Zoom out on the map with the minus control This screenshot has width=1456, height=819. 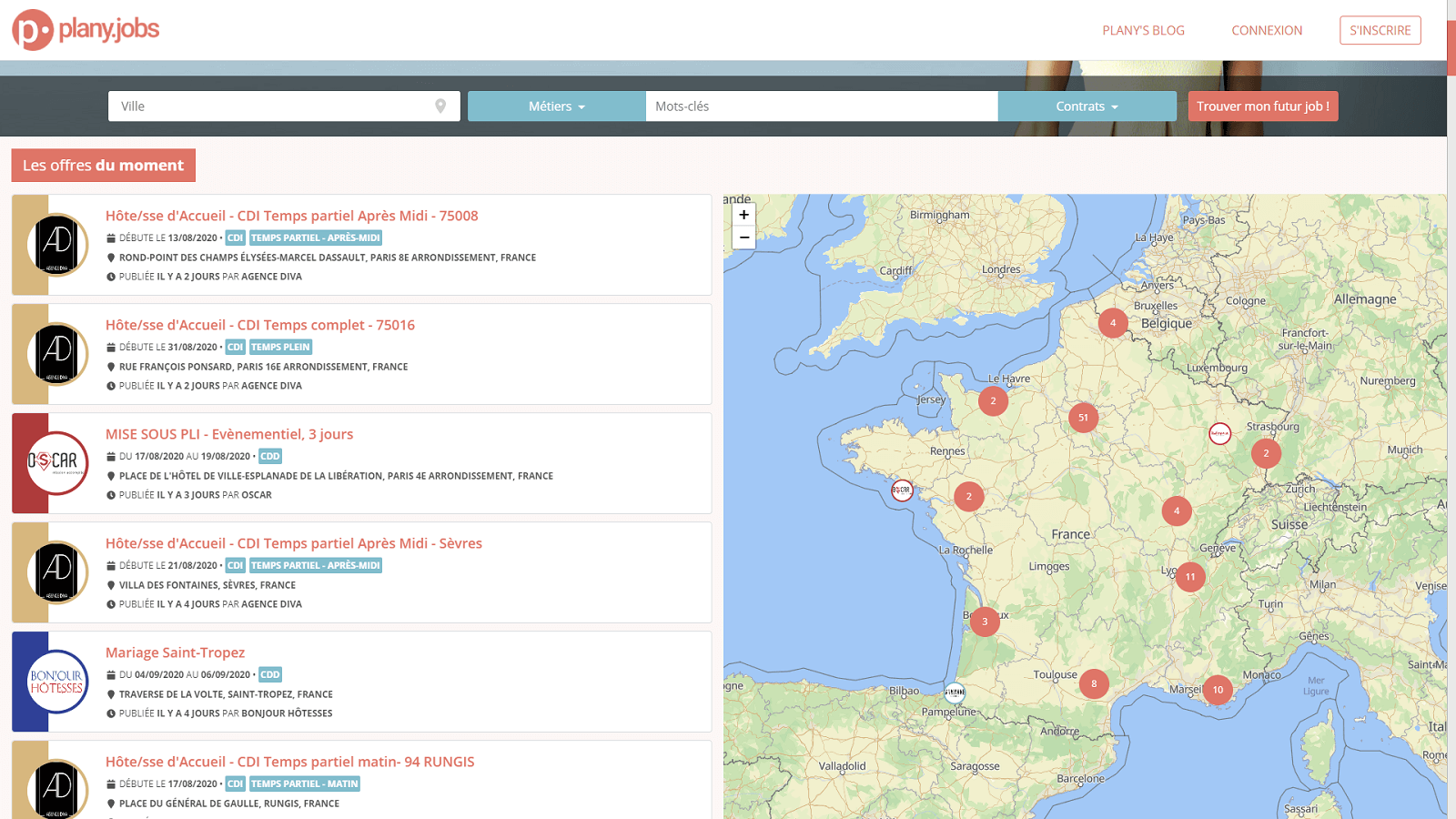pos(743,237)
